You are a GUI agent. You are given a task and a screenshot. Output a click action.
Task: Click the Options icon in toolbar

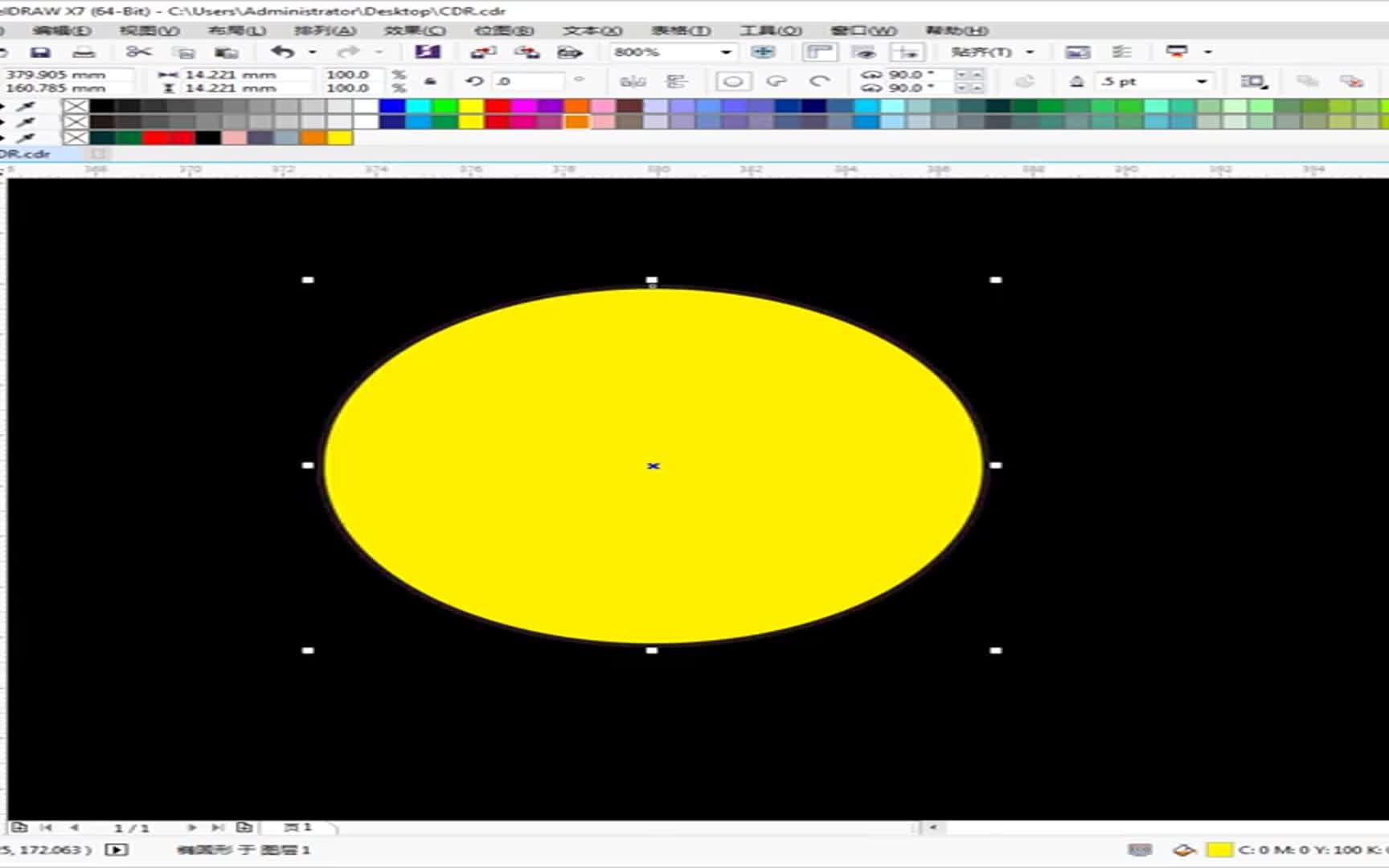click(x=1122, y=52)
